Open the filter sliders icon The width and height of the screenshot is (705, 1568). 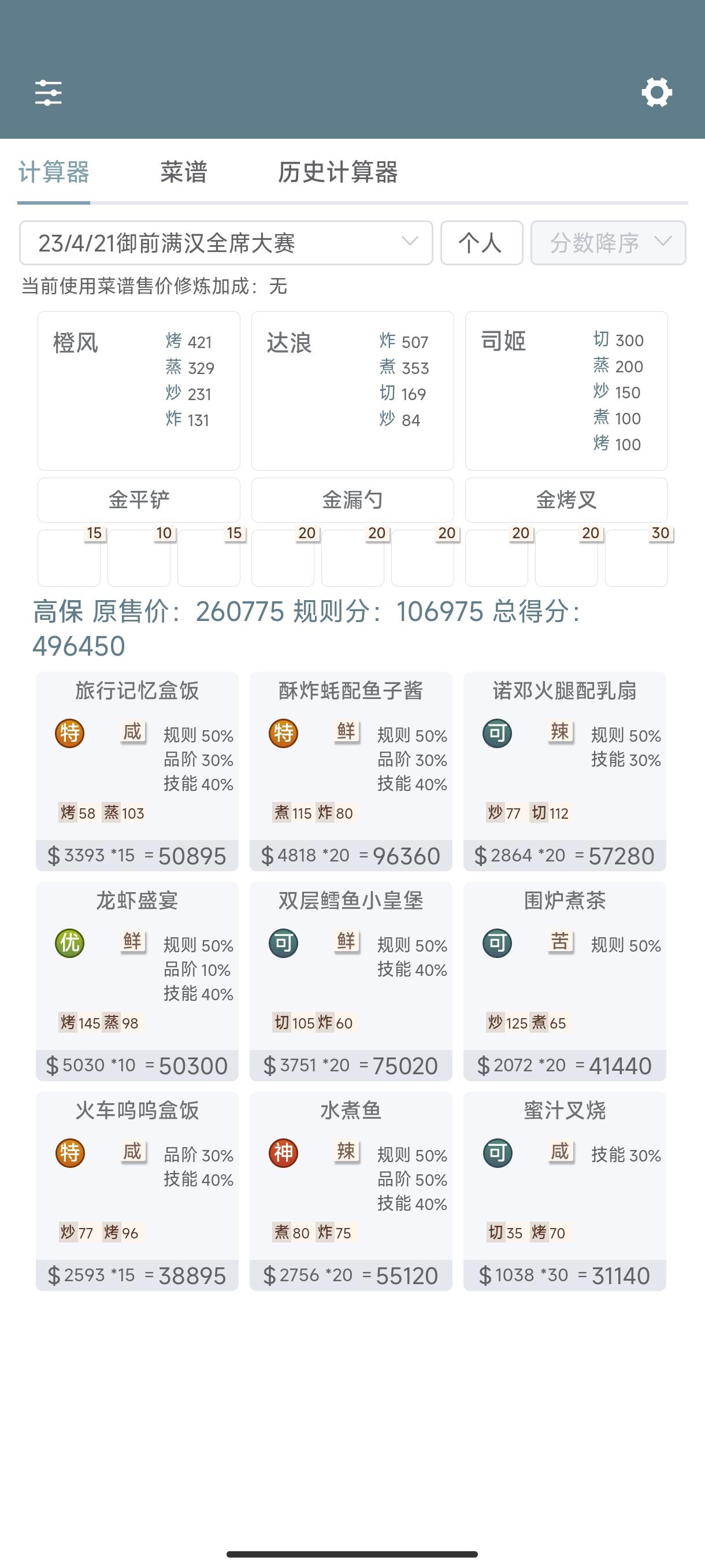click(x=49, y=93)
